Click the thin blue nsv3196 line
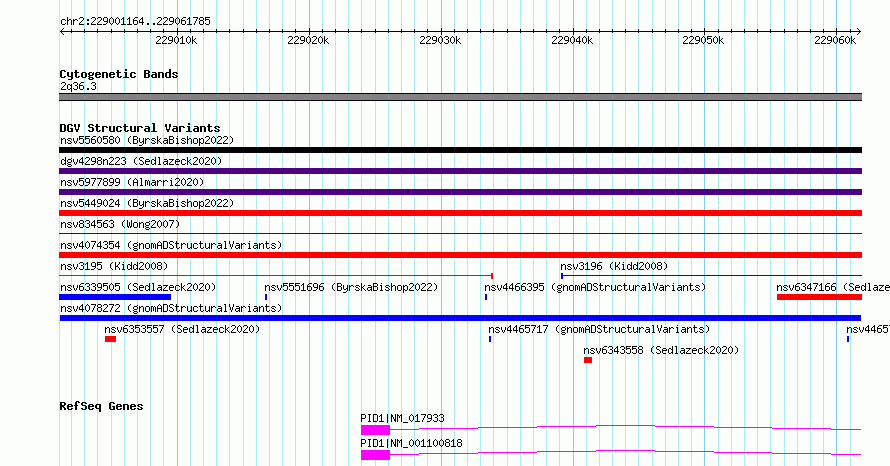 [711, 276]
